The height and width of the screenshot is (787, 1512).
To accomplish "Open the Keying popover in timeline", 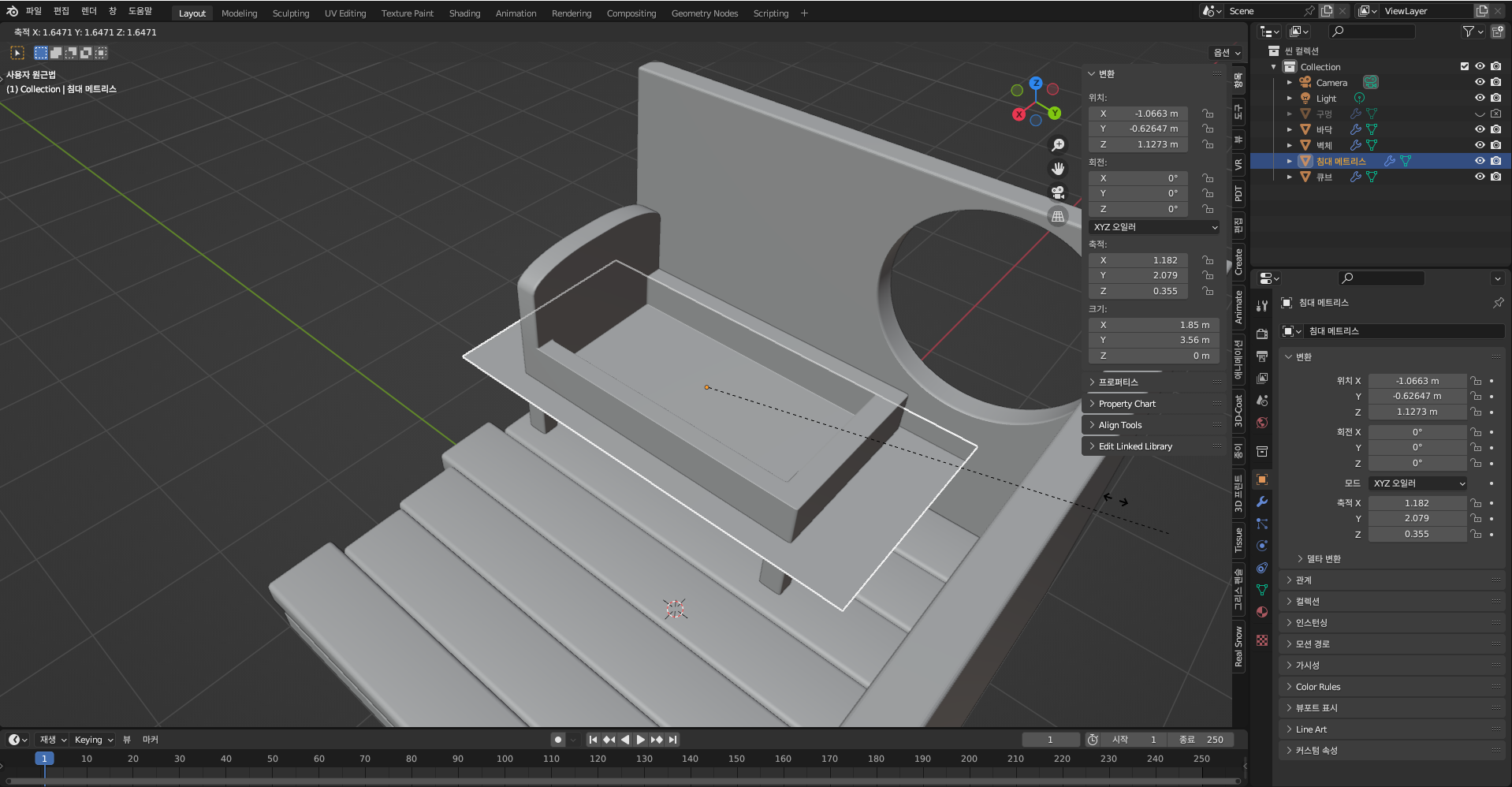I will click(93, 740).
